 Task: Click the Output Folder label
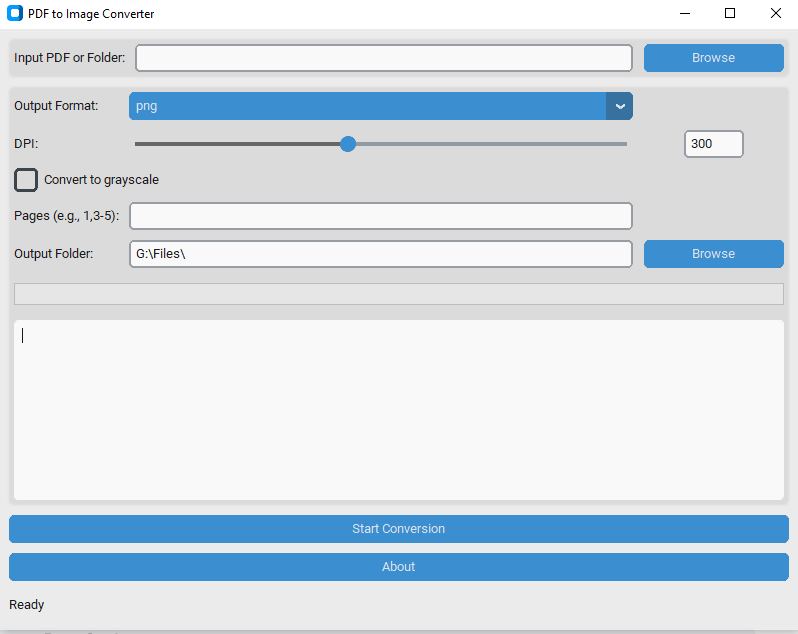pos(53,254)
